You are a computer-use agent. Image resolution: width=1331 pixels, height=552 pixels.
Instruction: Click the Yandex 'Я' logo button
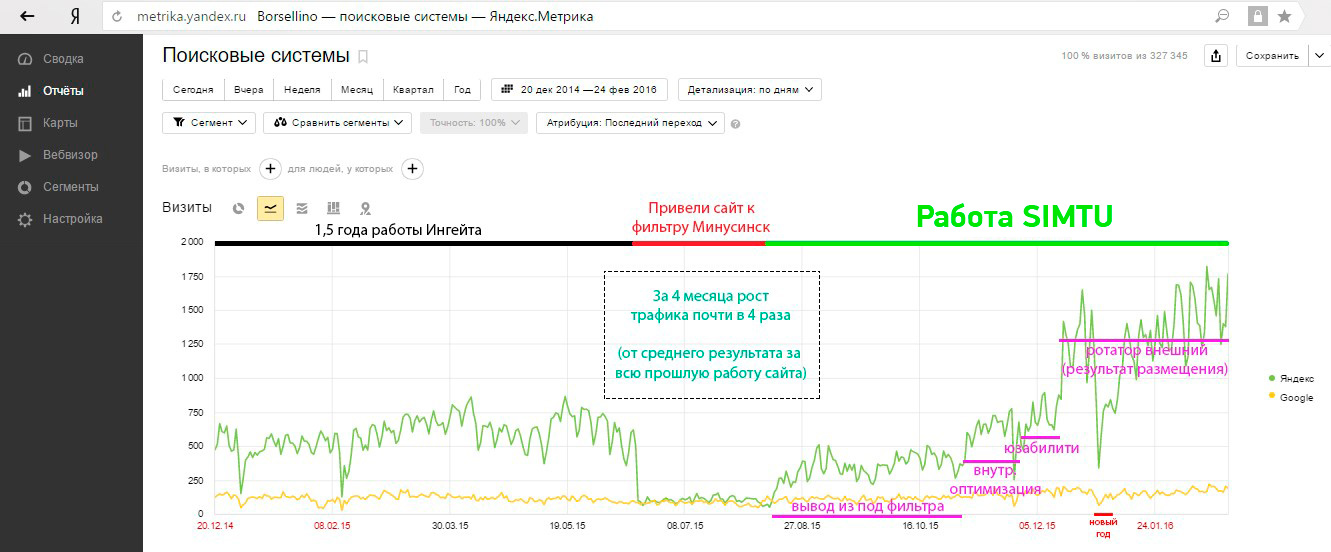coord(76,17)
